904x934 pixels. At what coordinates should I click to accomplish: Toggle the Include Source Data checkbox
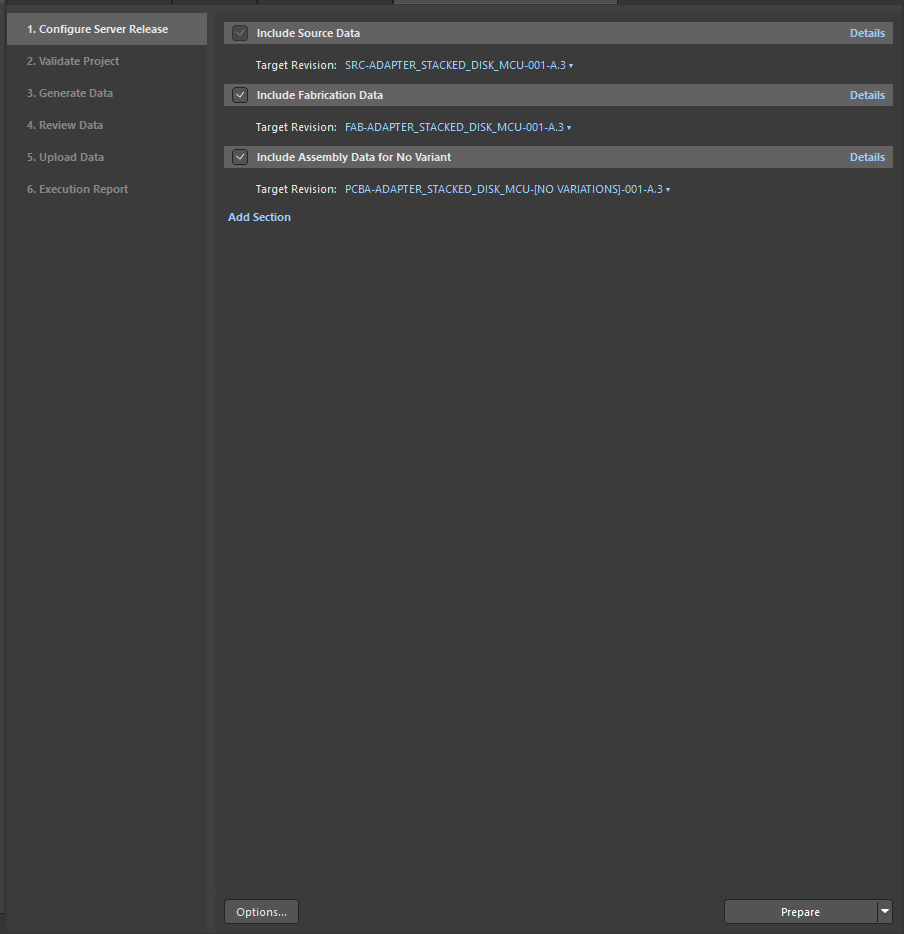coord(240,33)
